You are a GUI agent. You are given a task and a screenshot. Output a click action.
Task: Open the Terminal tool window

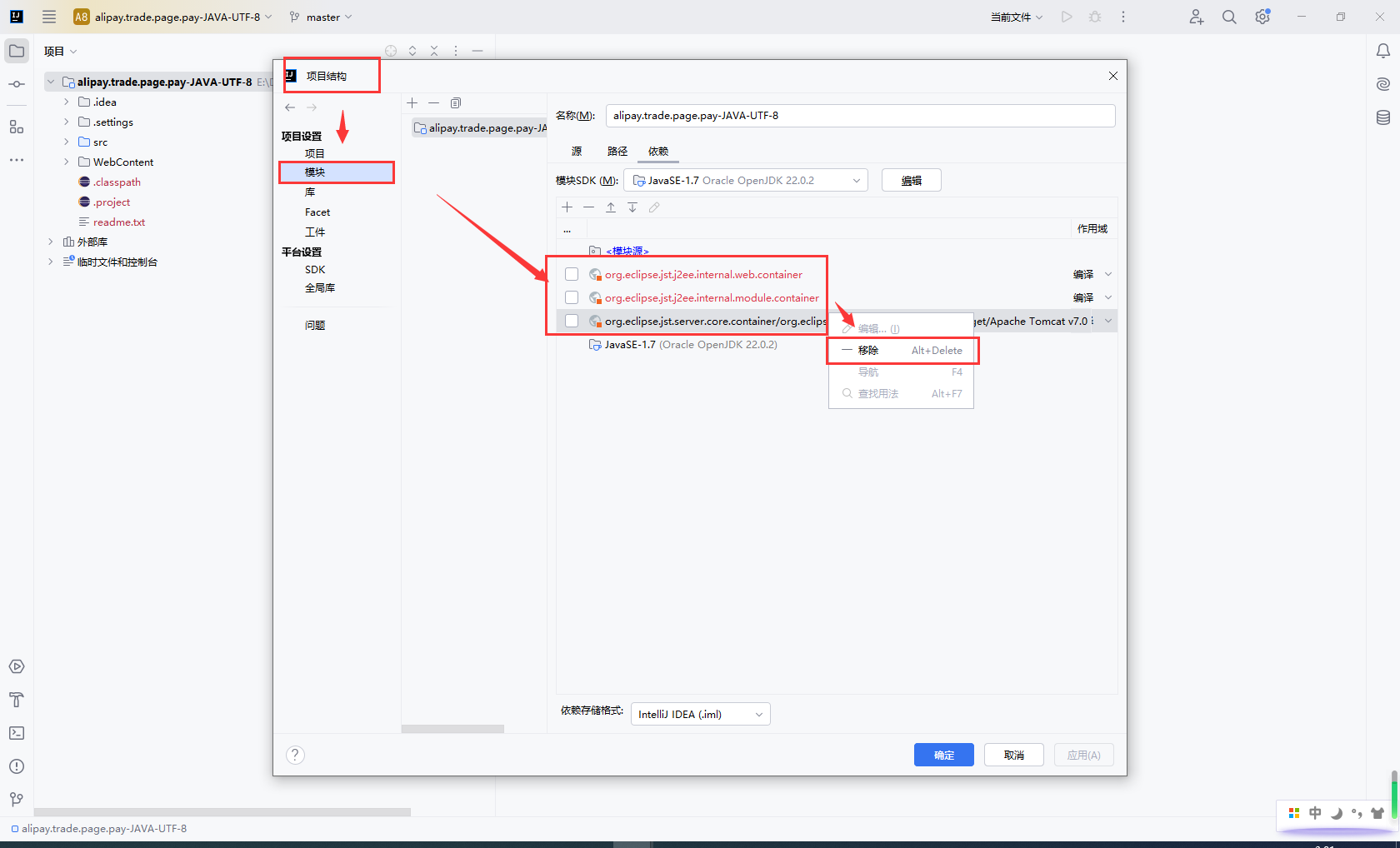coord(17,733)
